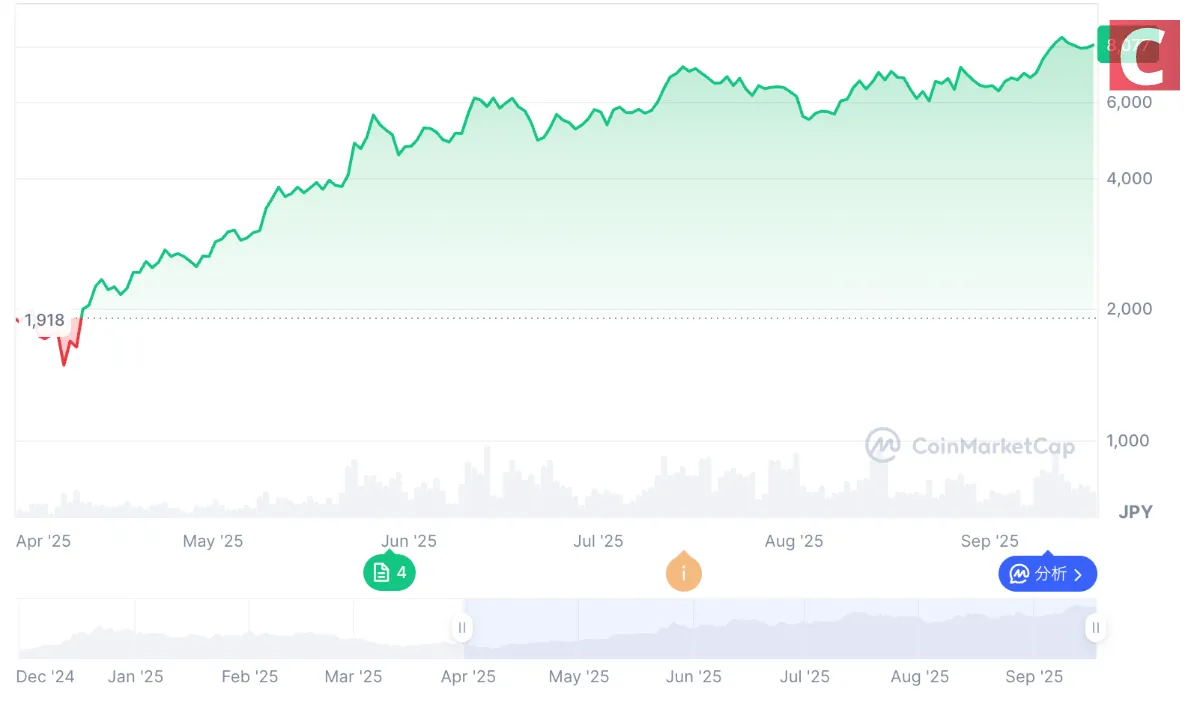This screenshot has width=1200, height=704.
Task: Click the orange i event marker
Action: 683,573
